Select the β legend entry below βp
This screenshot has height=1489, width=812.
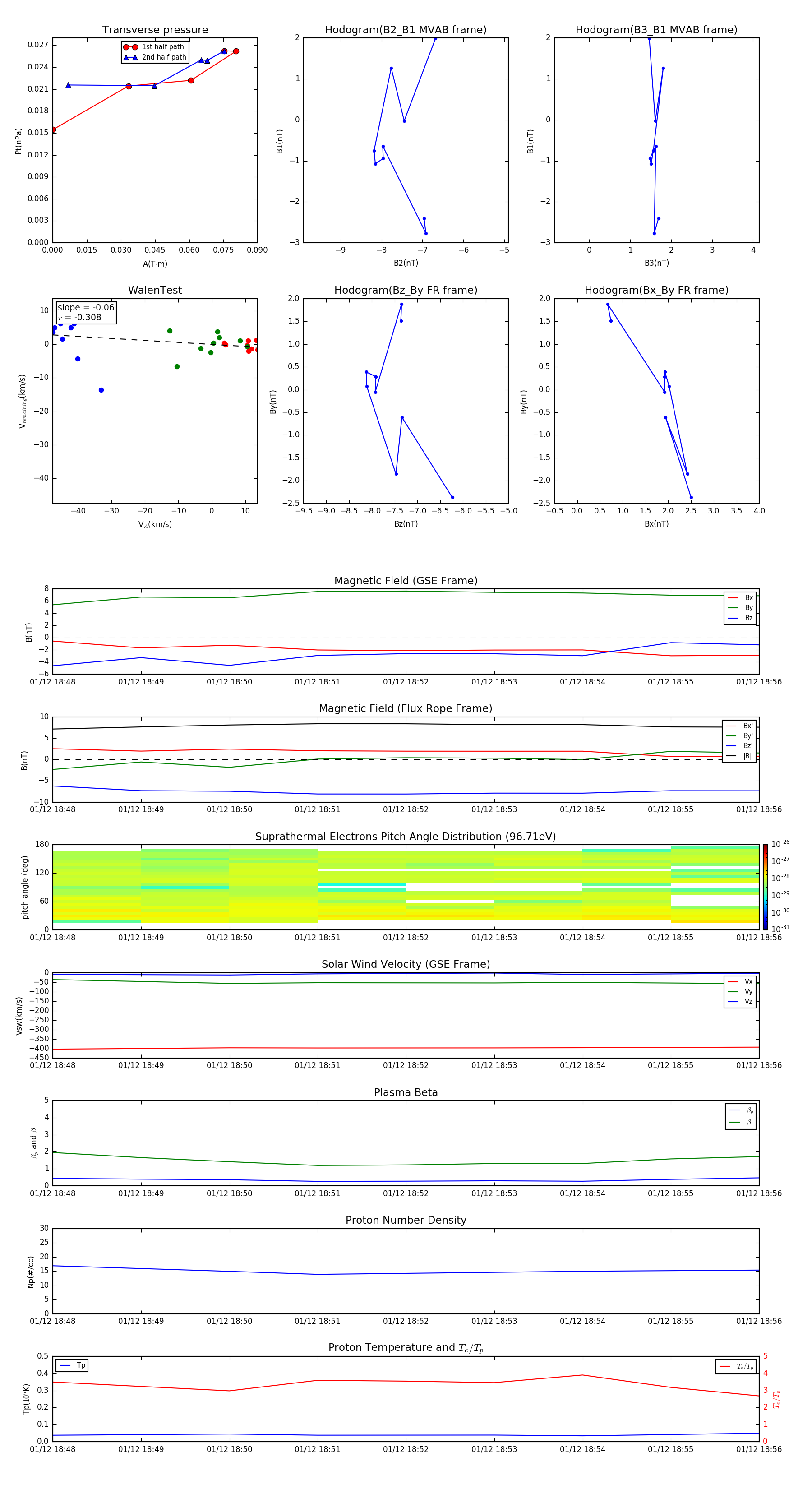[x=741, y=1122]
